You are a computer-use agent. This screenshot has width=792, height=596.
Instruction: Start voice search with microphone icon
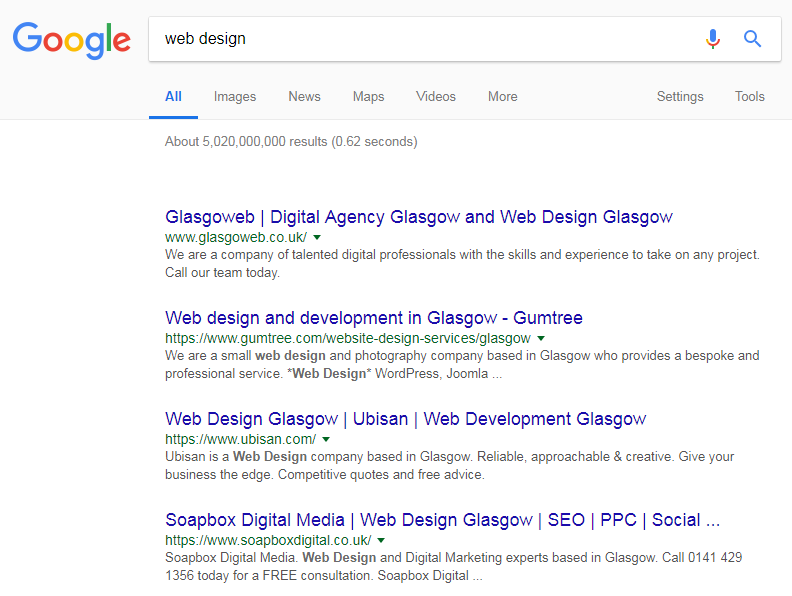[x=713, y=39]
